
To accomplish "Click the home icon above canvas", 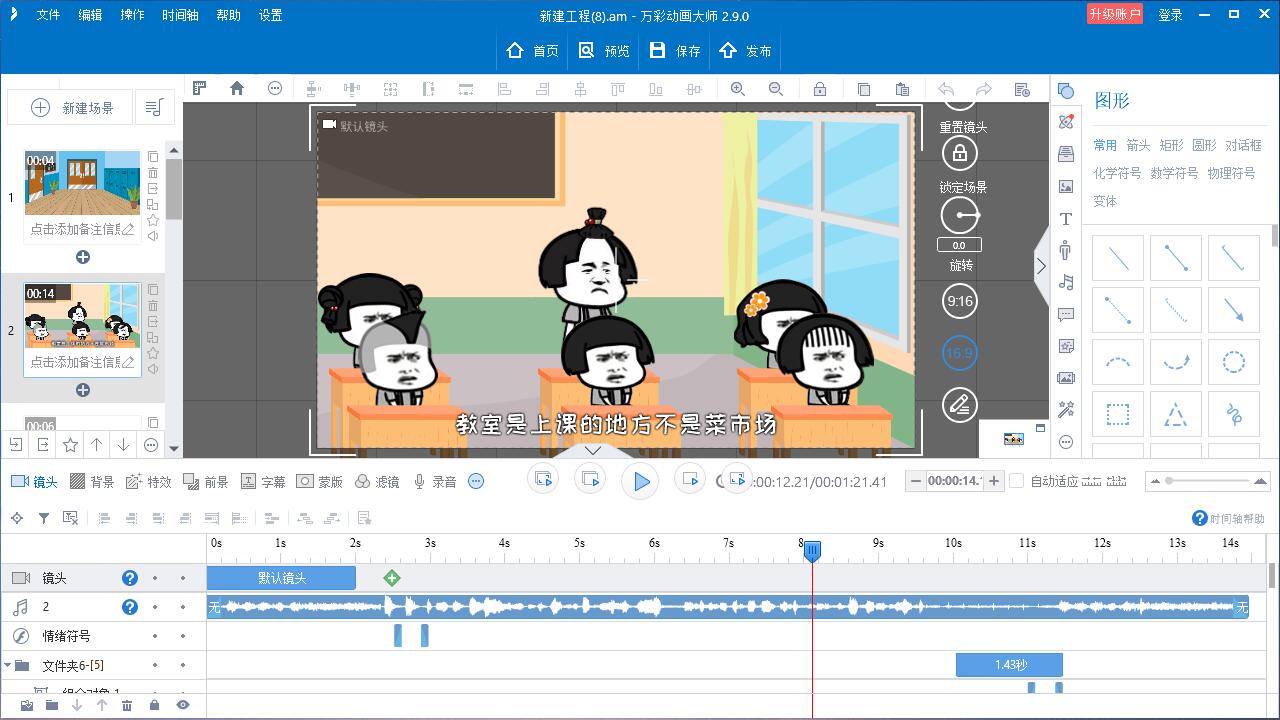I will [237, 88].
